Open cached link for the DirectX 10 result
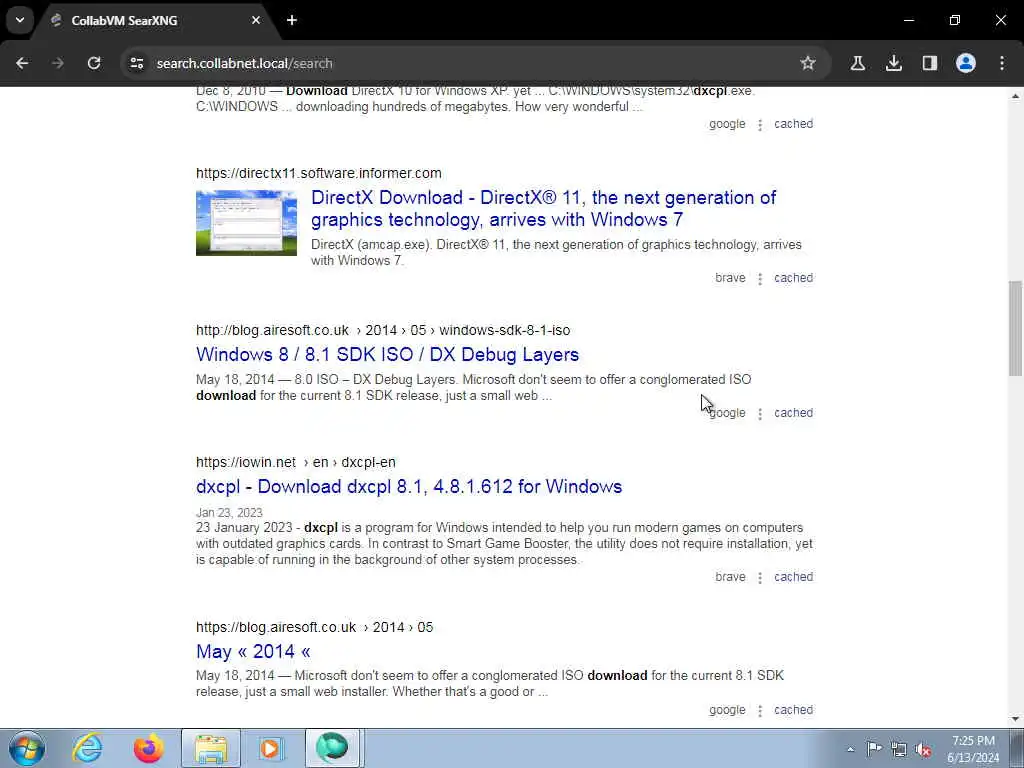The image size is (1024, 768). tap(793, 123)
